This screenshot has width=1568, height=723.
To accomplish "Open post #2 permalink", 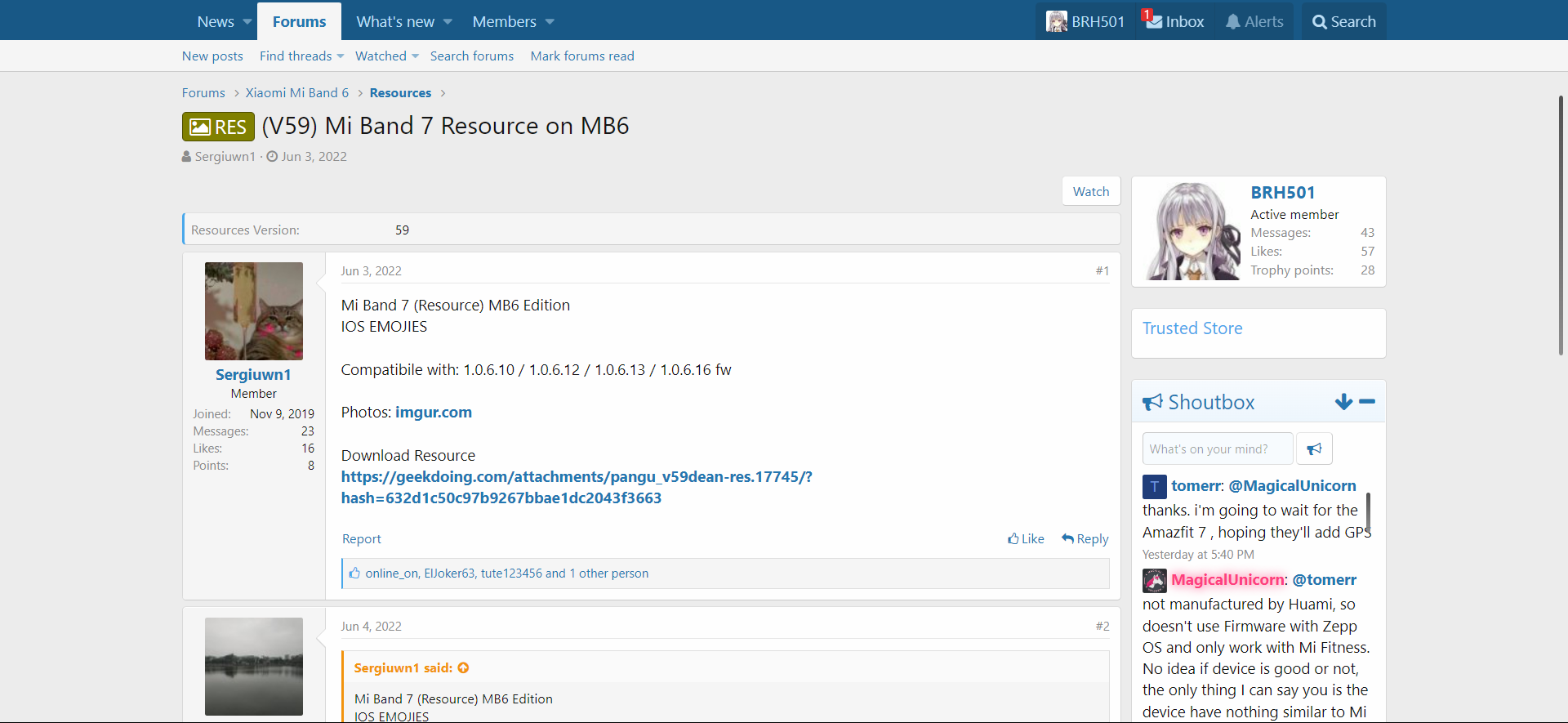I will pyautogui.click(x=1102, y=627).
